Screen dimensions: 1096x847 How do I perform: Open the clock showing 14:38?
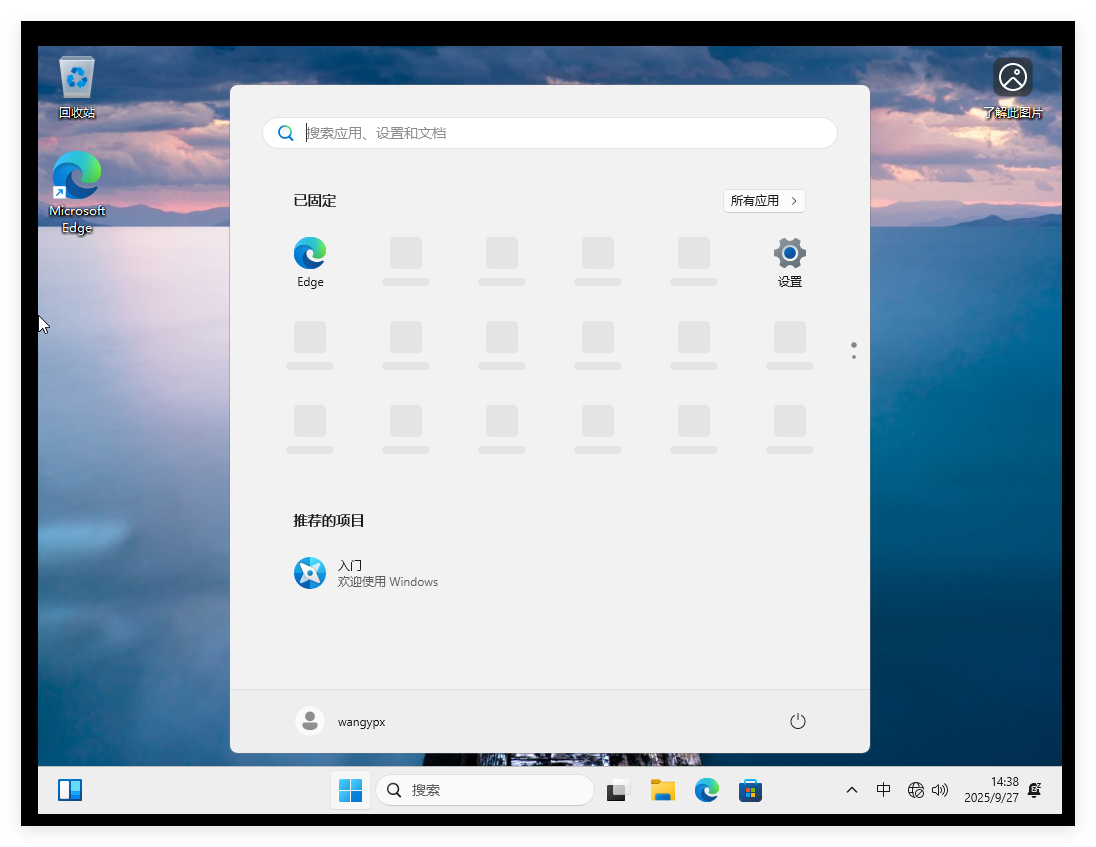[x=991, y=790]
